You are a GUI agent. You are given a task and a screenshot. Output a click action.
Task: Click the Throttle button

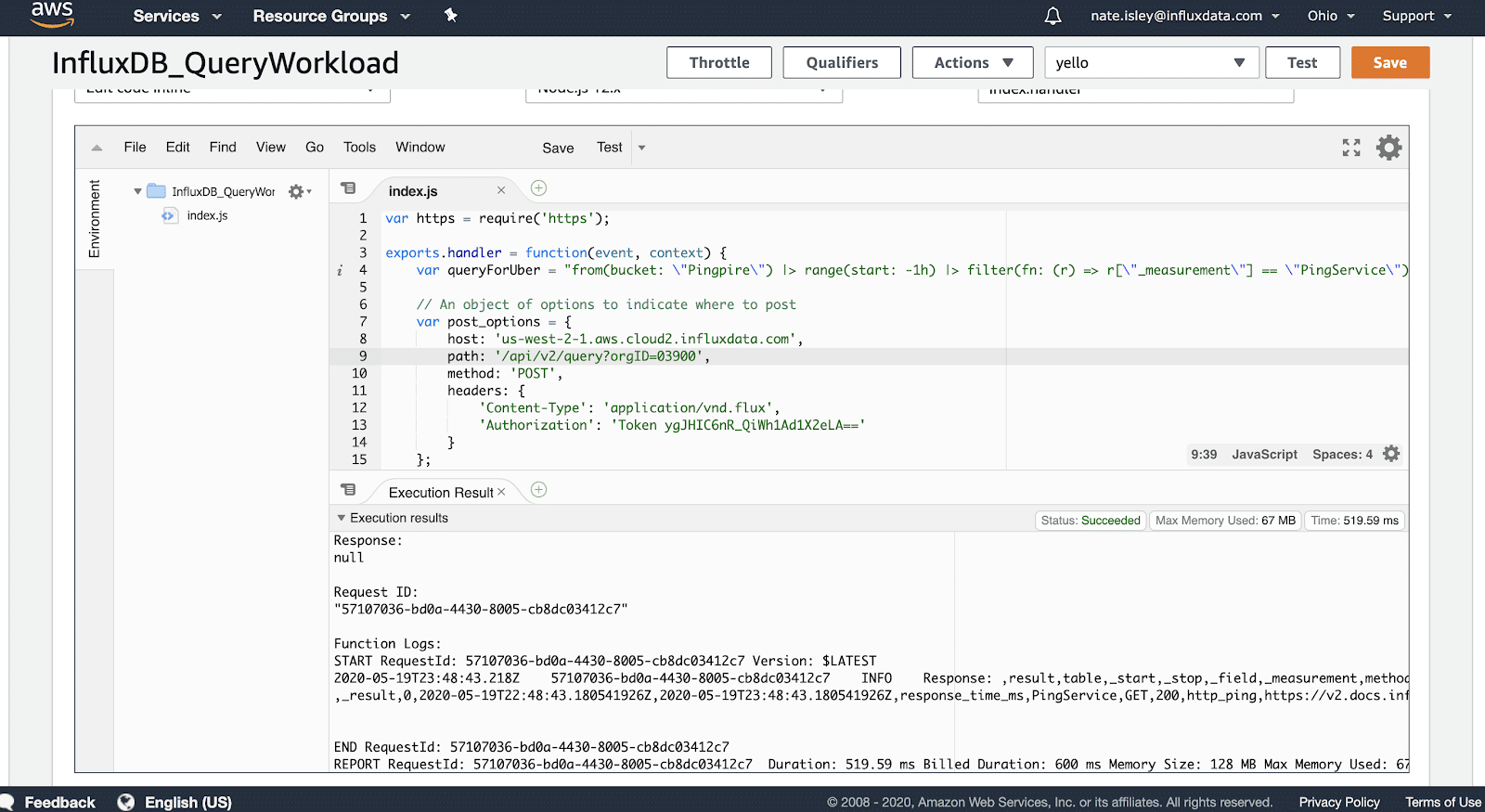point(719,62)
